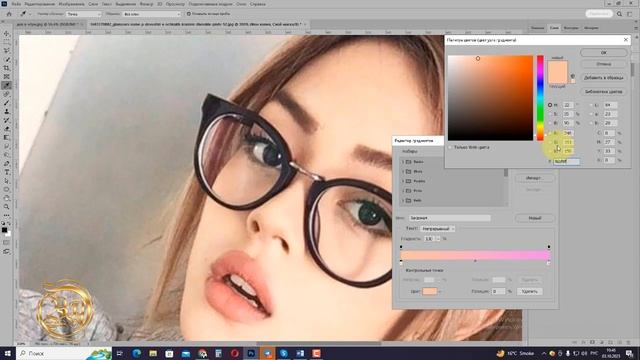This screenshot has width=640, height=360.
Task: Click the active Удалить button beside position
Action: pyautogui.click(x=530, y=291)
